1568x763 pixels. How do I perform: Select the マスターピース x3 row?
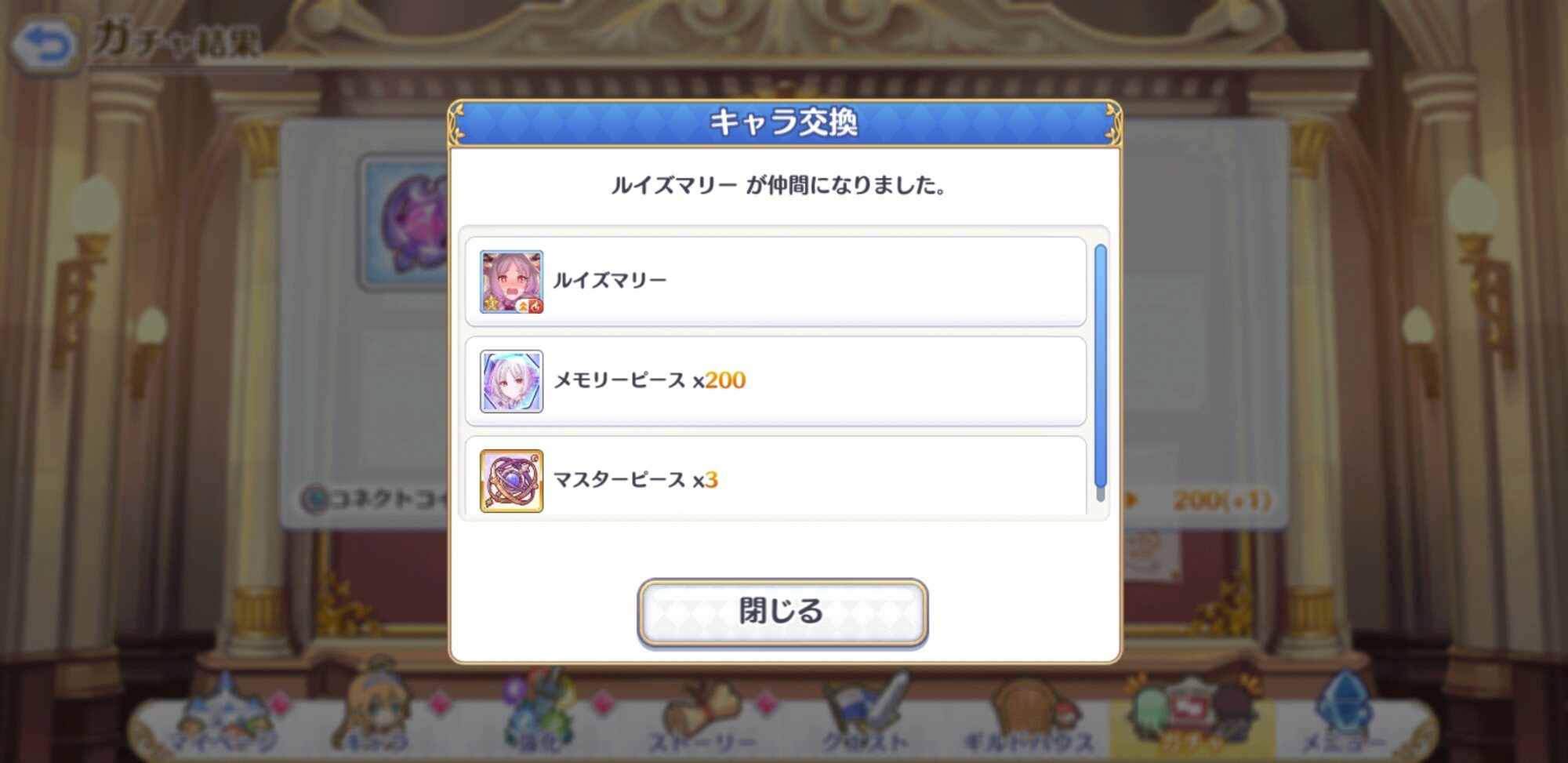pos(775,477)
